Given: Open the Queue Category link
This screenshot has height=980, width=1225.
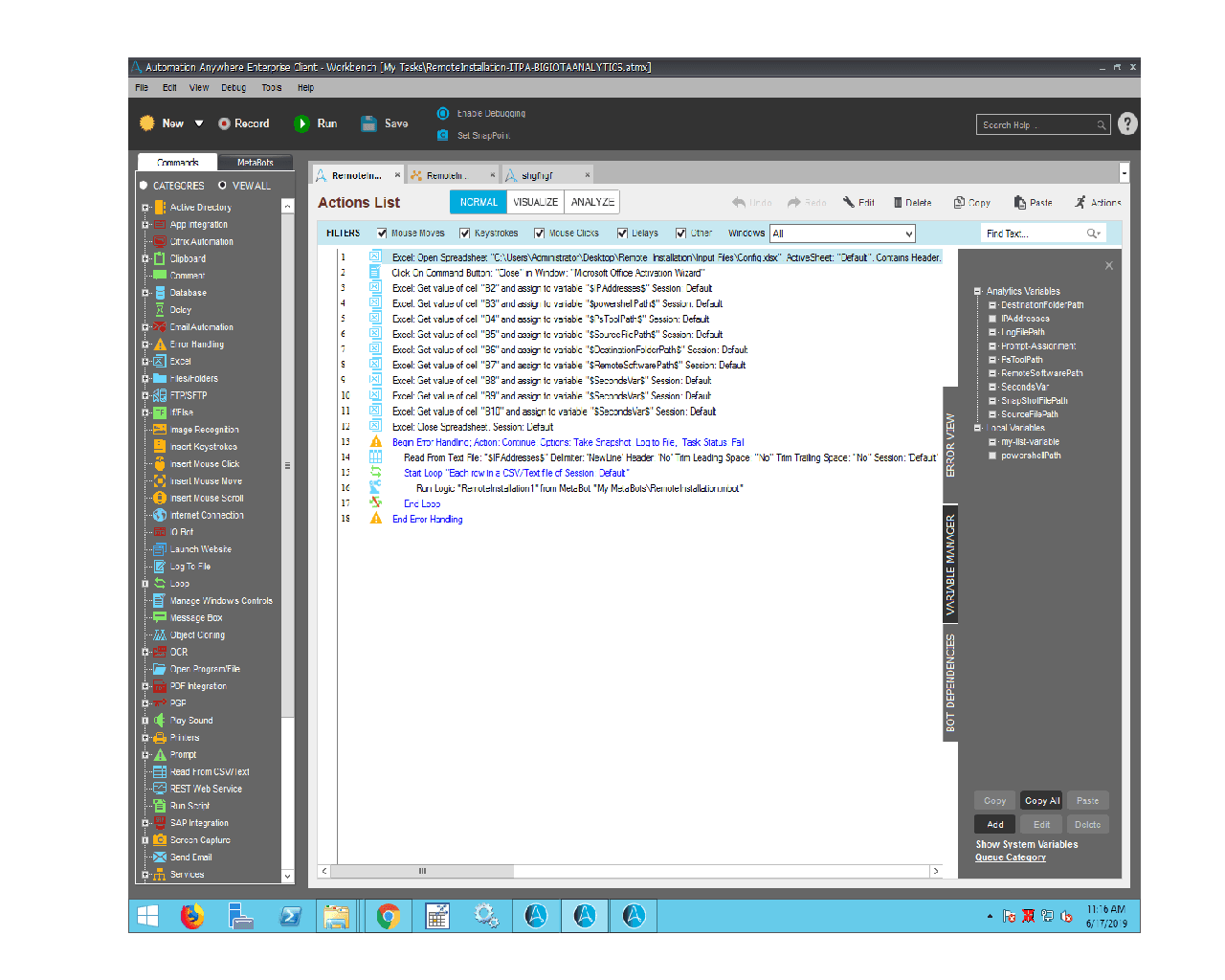Looking at the screenshot, I should [1011, 857].
